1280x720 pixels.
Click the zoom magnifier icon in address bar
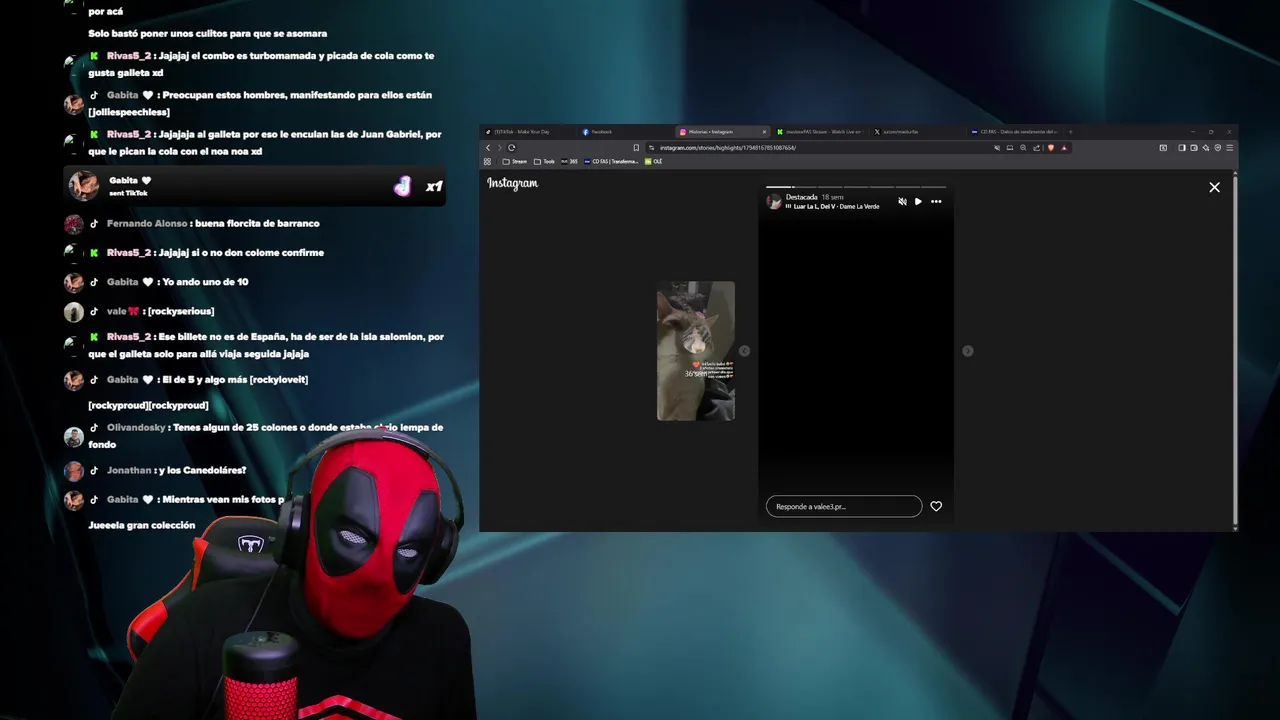[x=1023, y=148]
